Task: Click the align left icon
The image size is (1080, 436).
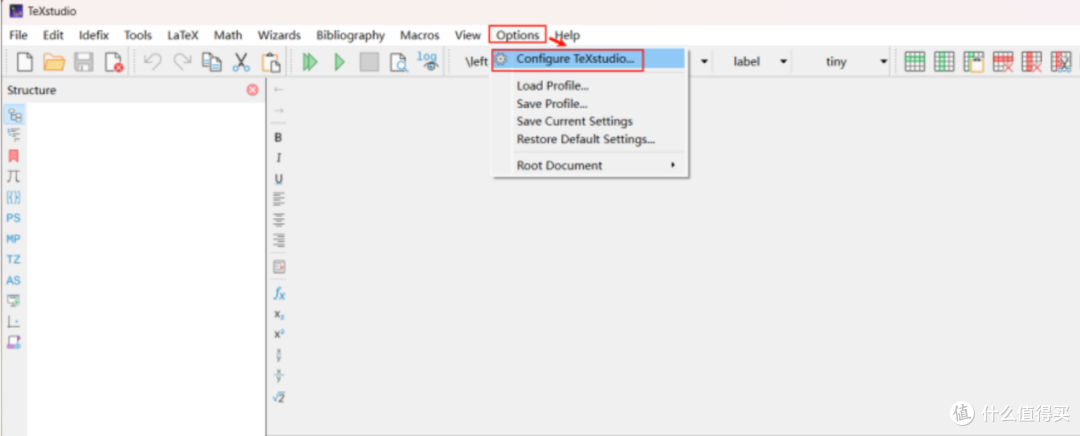Action: point(279,199)
